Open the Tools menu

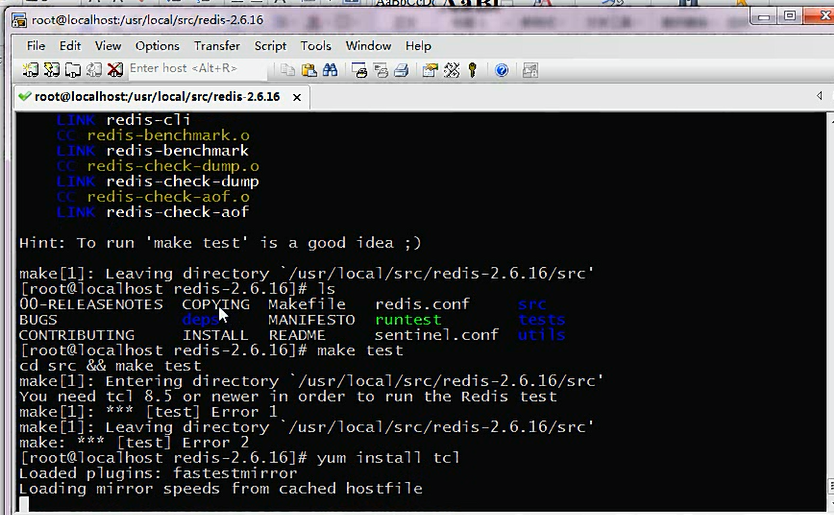pyautogui.click(x=315, y=46)
